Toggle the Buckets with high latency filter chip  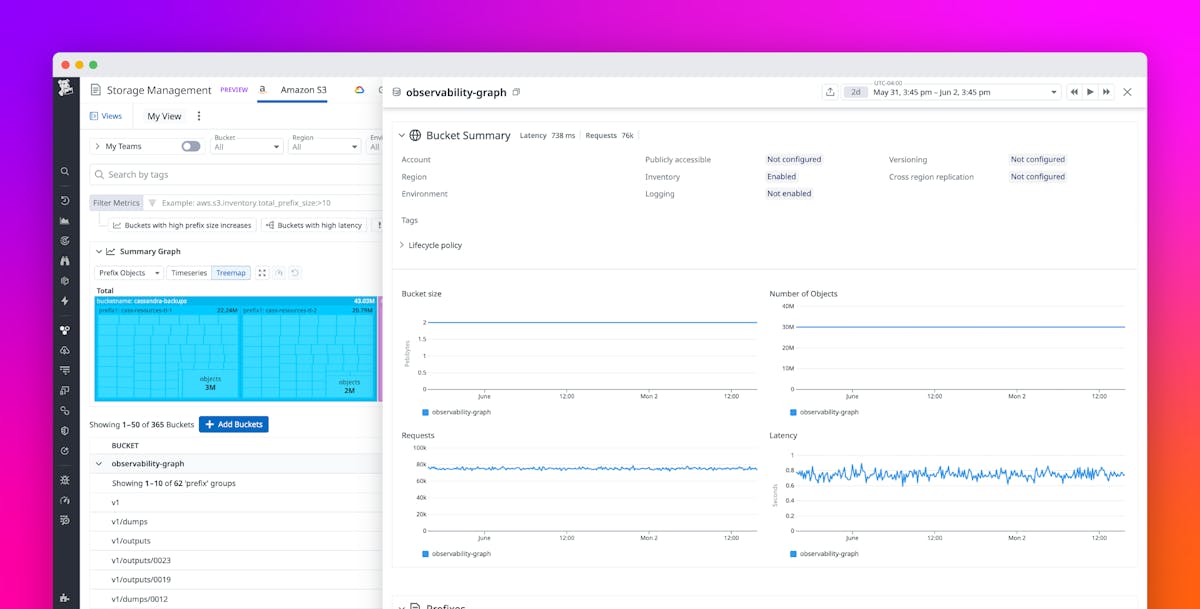[x=316, y=224]
